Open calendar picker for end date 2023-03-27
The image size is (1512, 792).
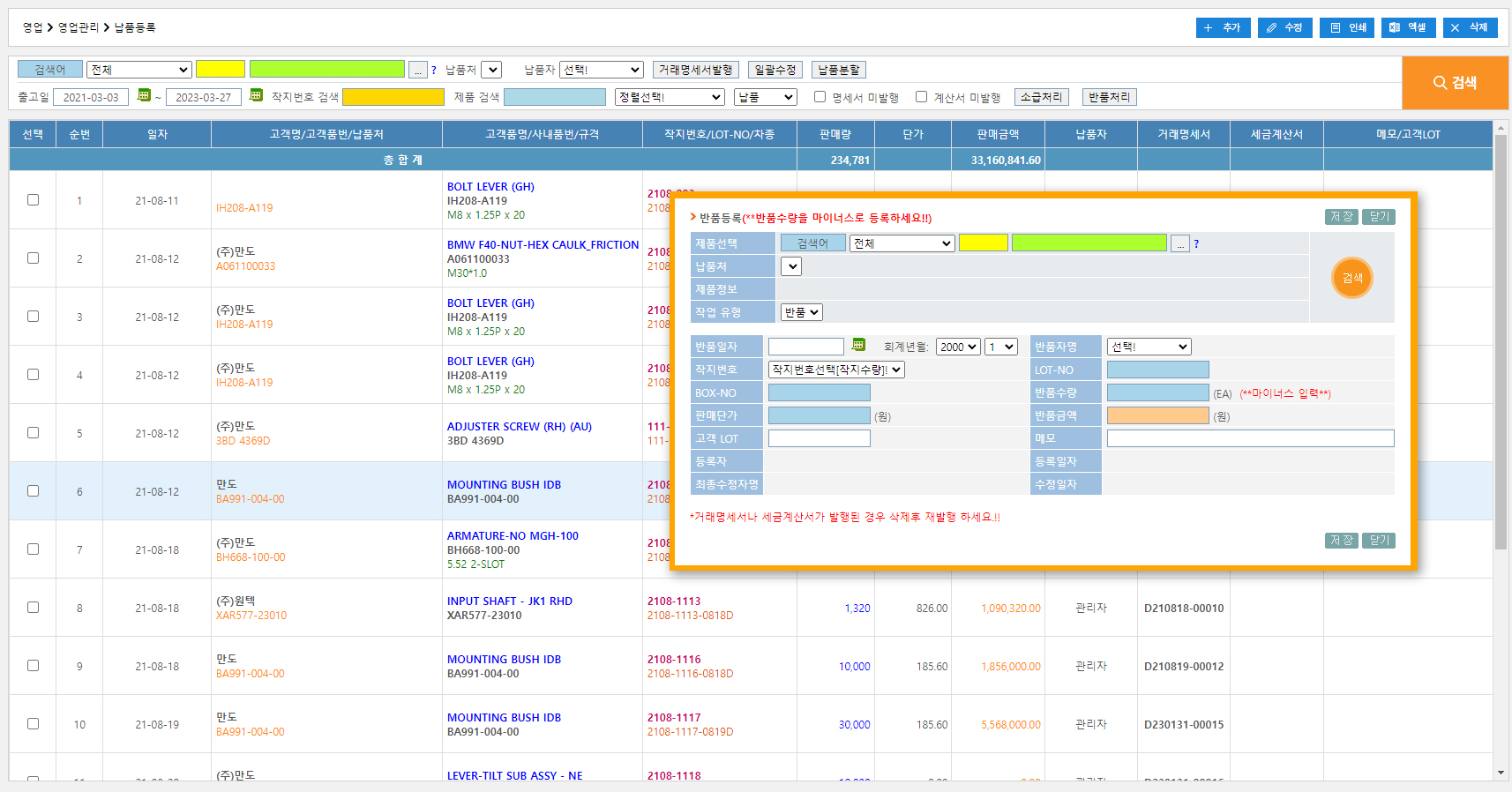256,95
